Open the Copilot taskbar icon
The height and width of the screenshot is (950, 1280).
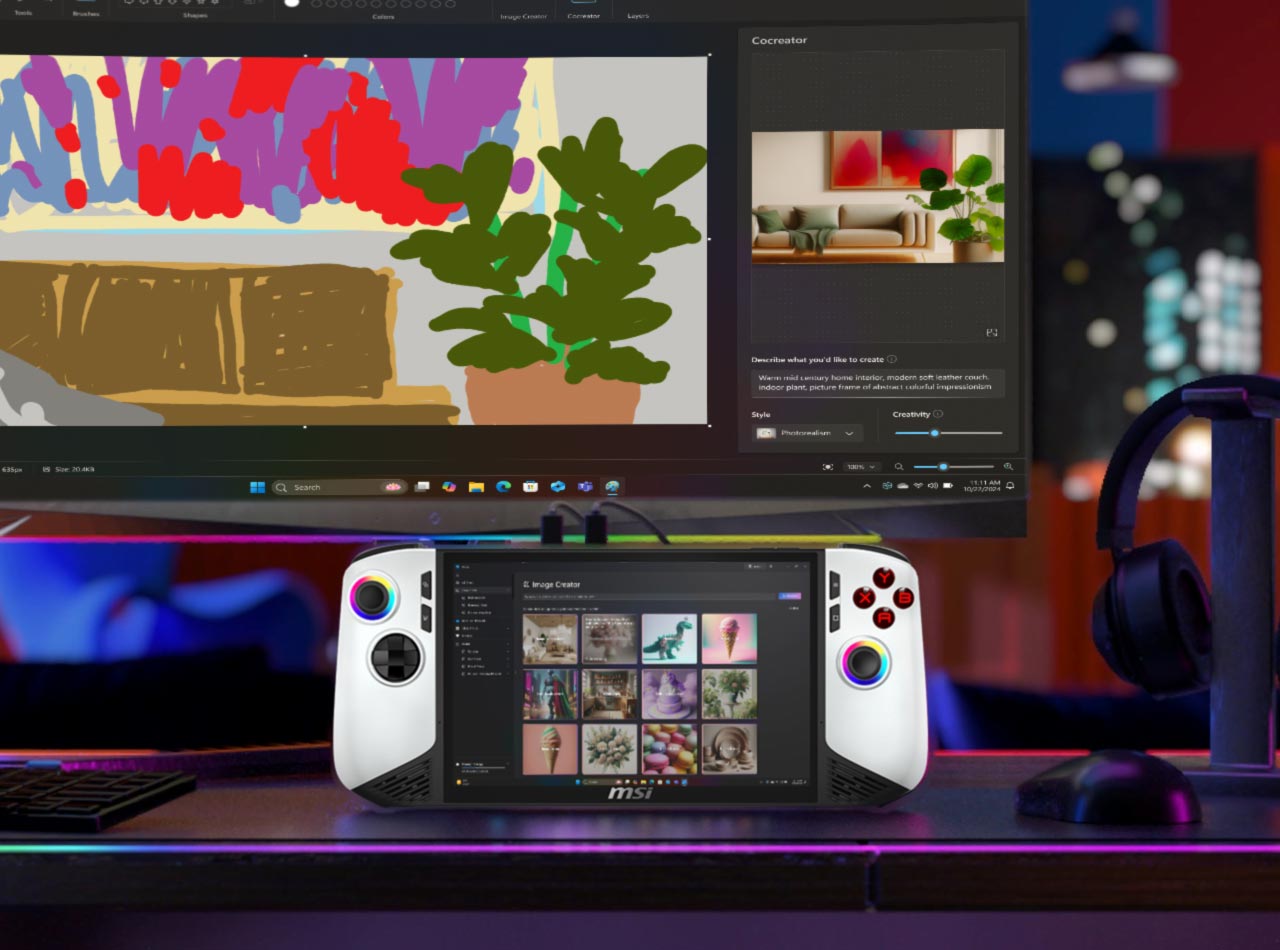click(x=449, y=487)
